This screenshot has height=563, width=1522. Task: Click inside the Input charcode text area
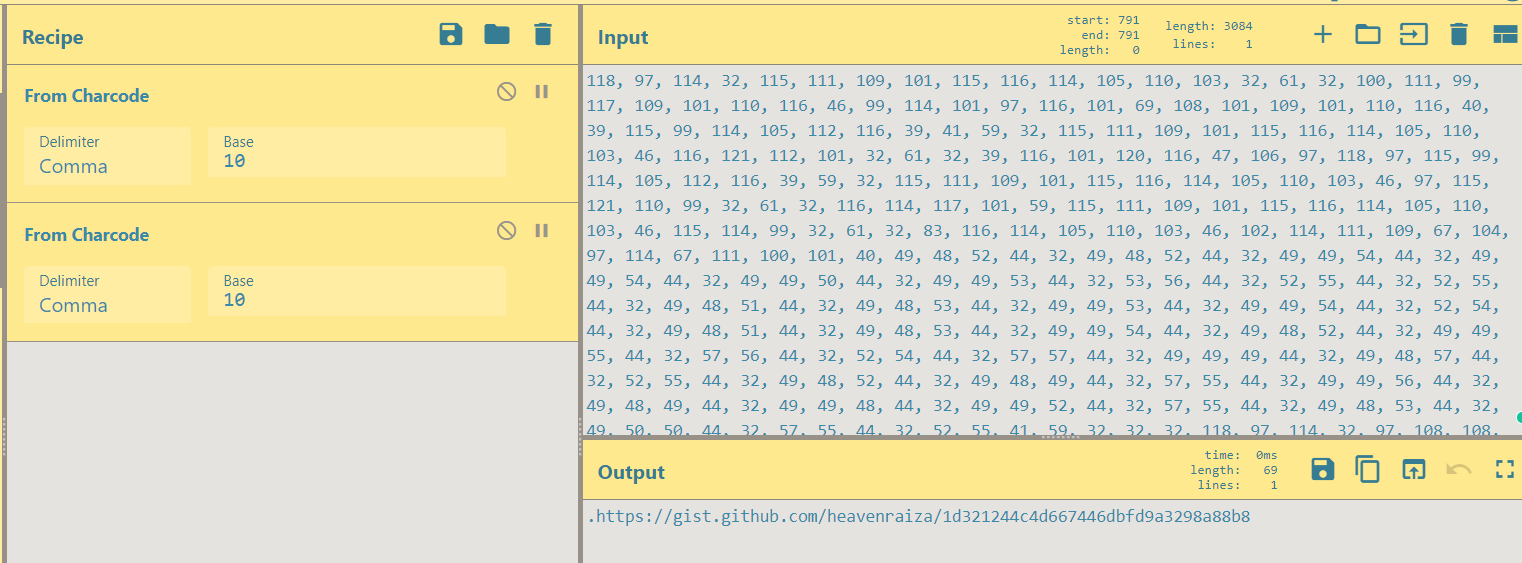coord(1040,250)
